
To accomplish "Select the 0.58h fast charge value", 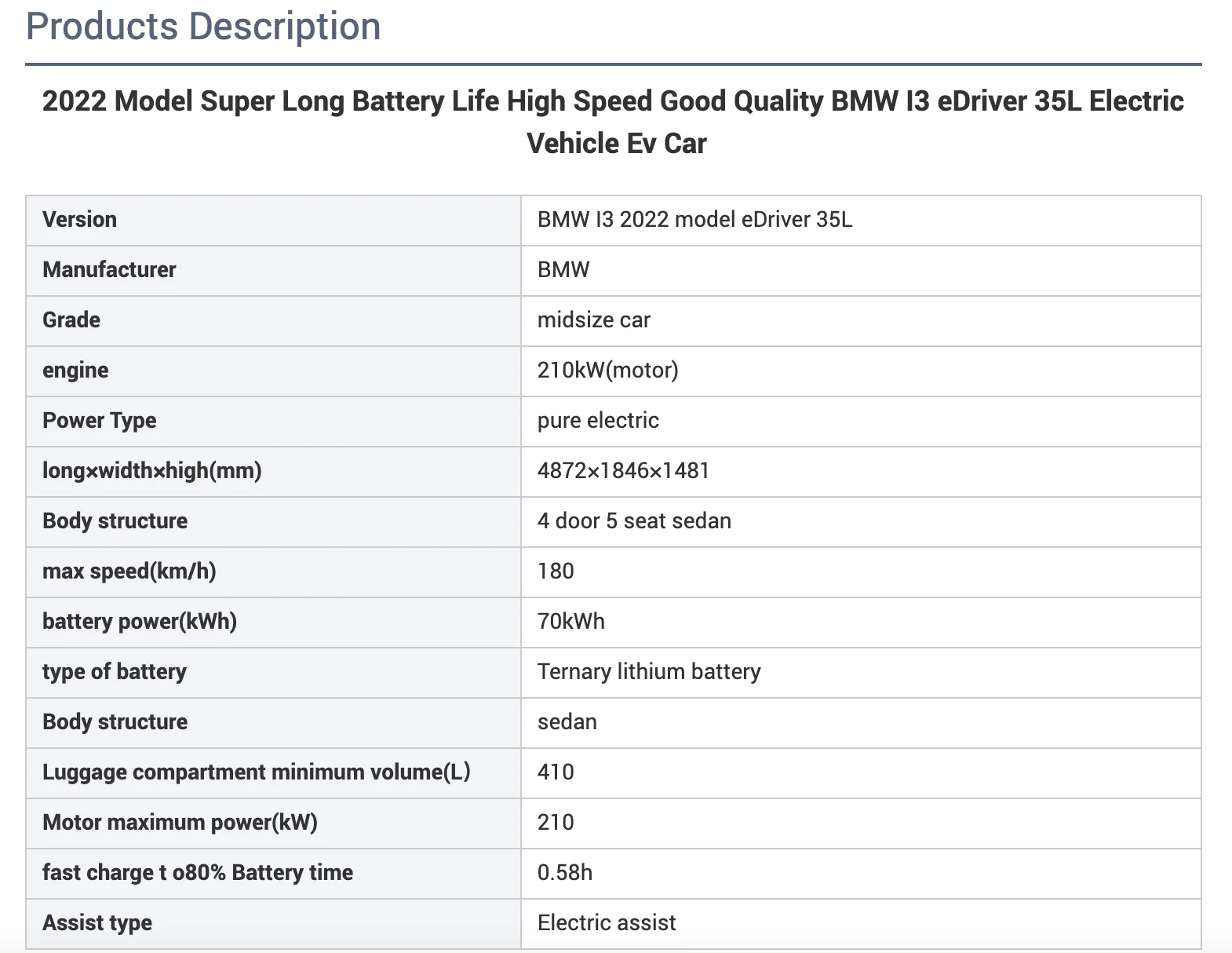I will click(x=564, y=873).
